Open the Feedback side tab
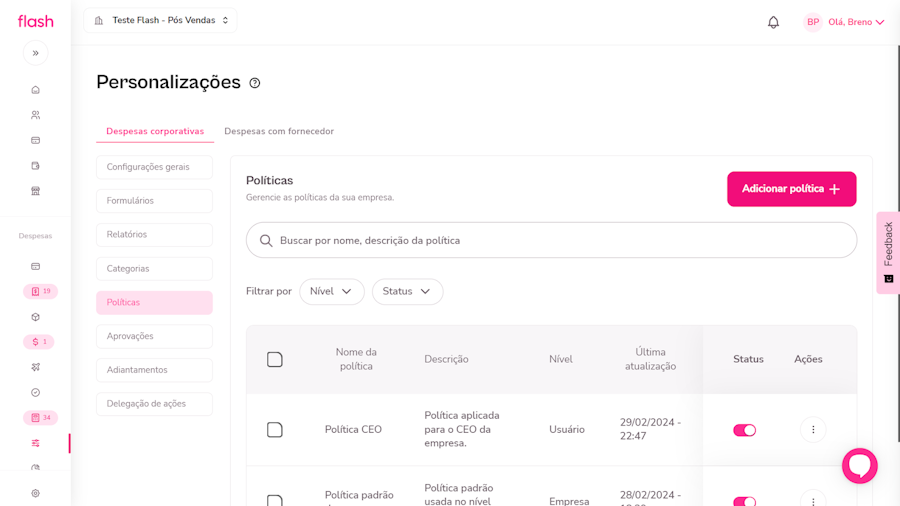 point(888,253)
